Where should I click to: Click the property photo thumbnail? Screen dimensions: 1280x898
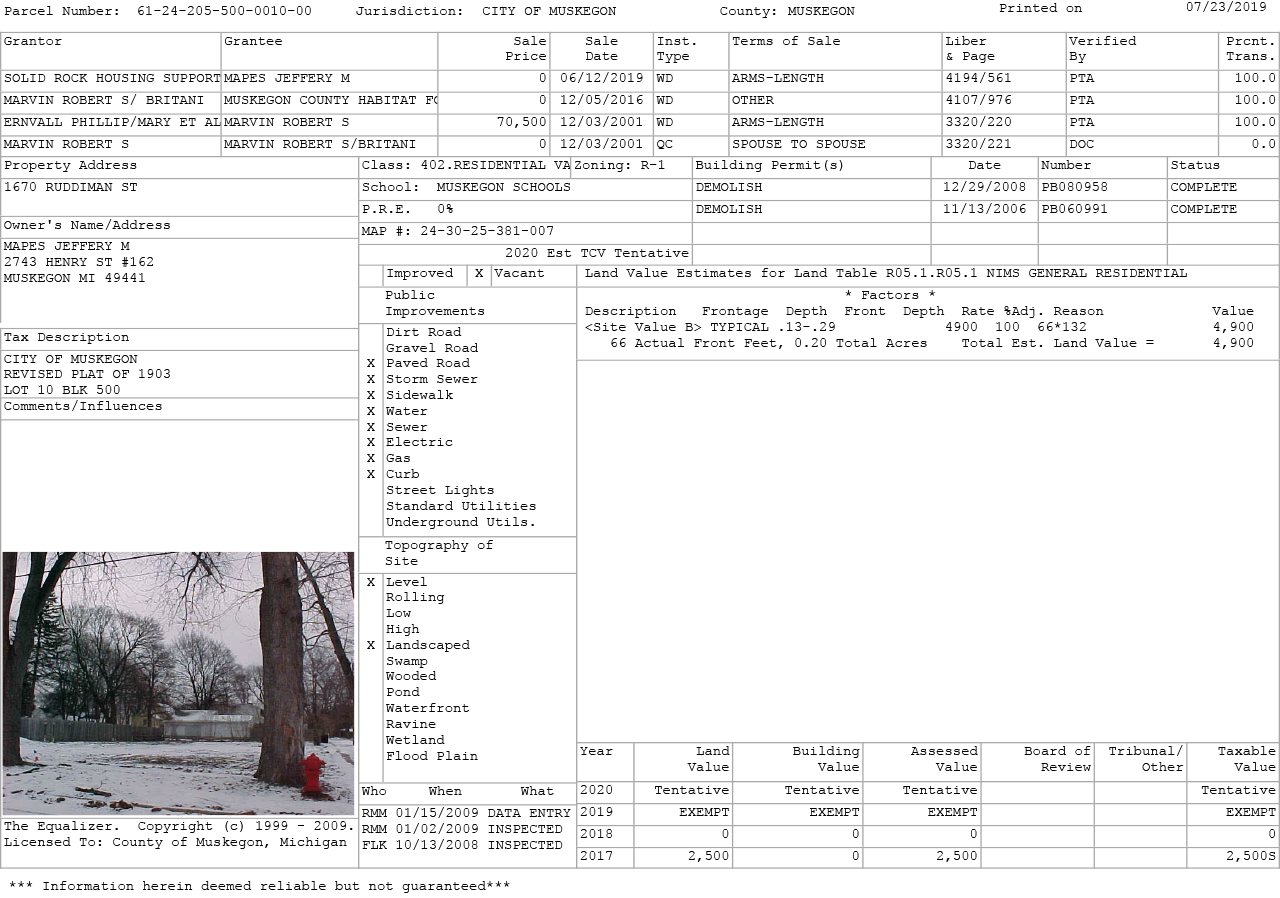[x=178, y=683]
